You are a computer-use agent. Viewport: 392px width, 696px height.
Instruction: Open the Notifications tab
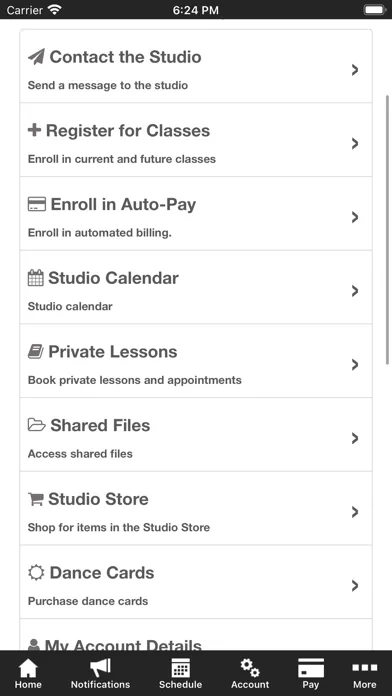tap(101, 674)
